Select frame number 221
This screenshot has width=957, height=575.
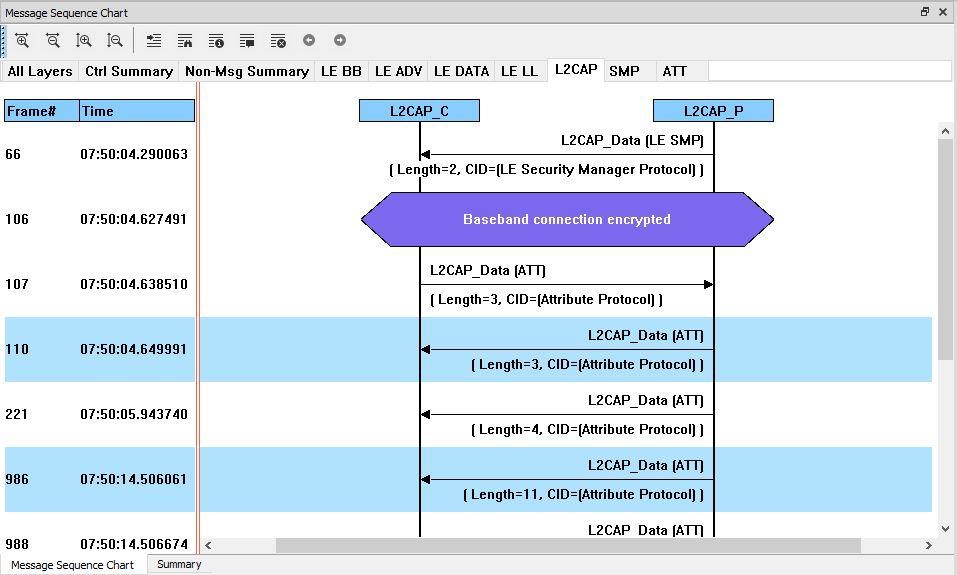point(16,414)
